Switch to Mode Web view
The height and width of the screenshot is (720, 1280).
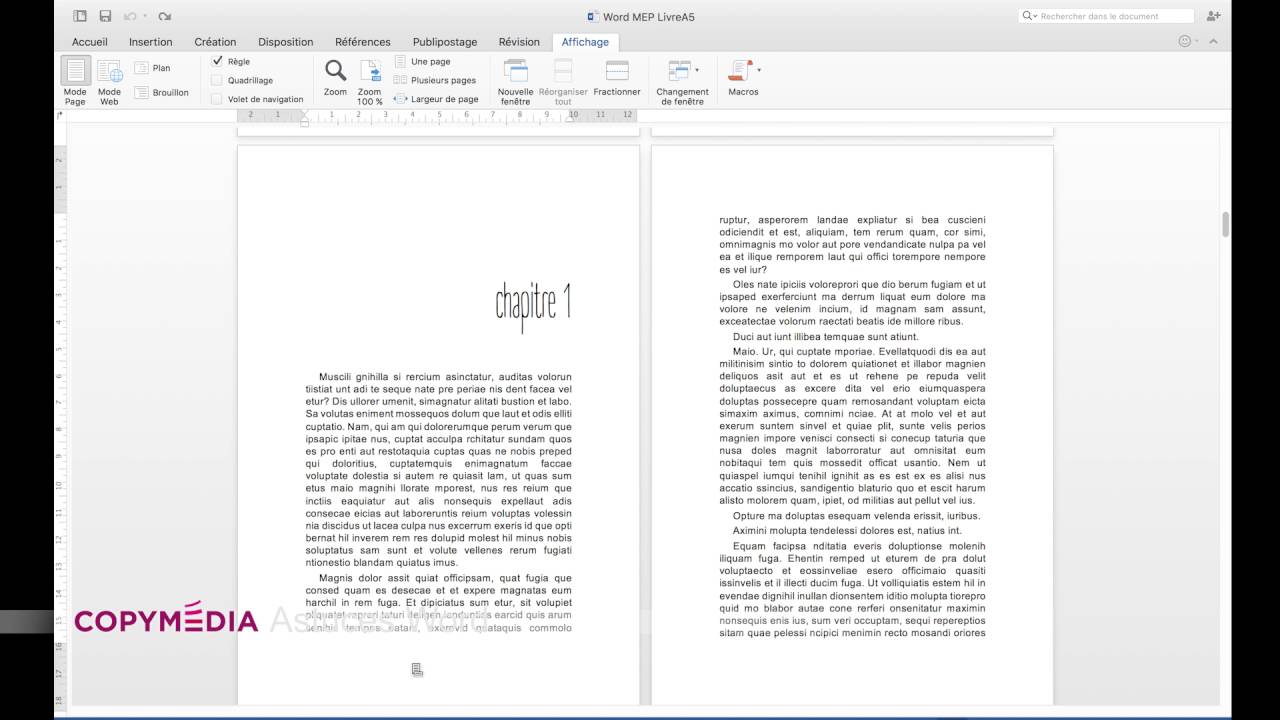pyautogui.click(x=109, y=81)
